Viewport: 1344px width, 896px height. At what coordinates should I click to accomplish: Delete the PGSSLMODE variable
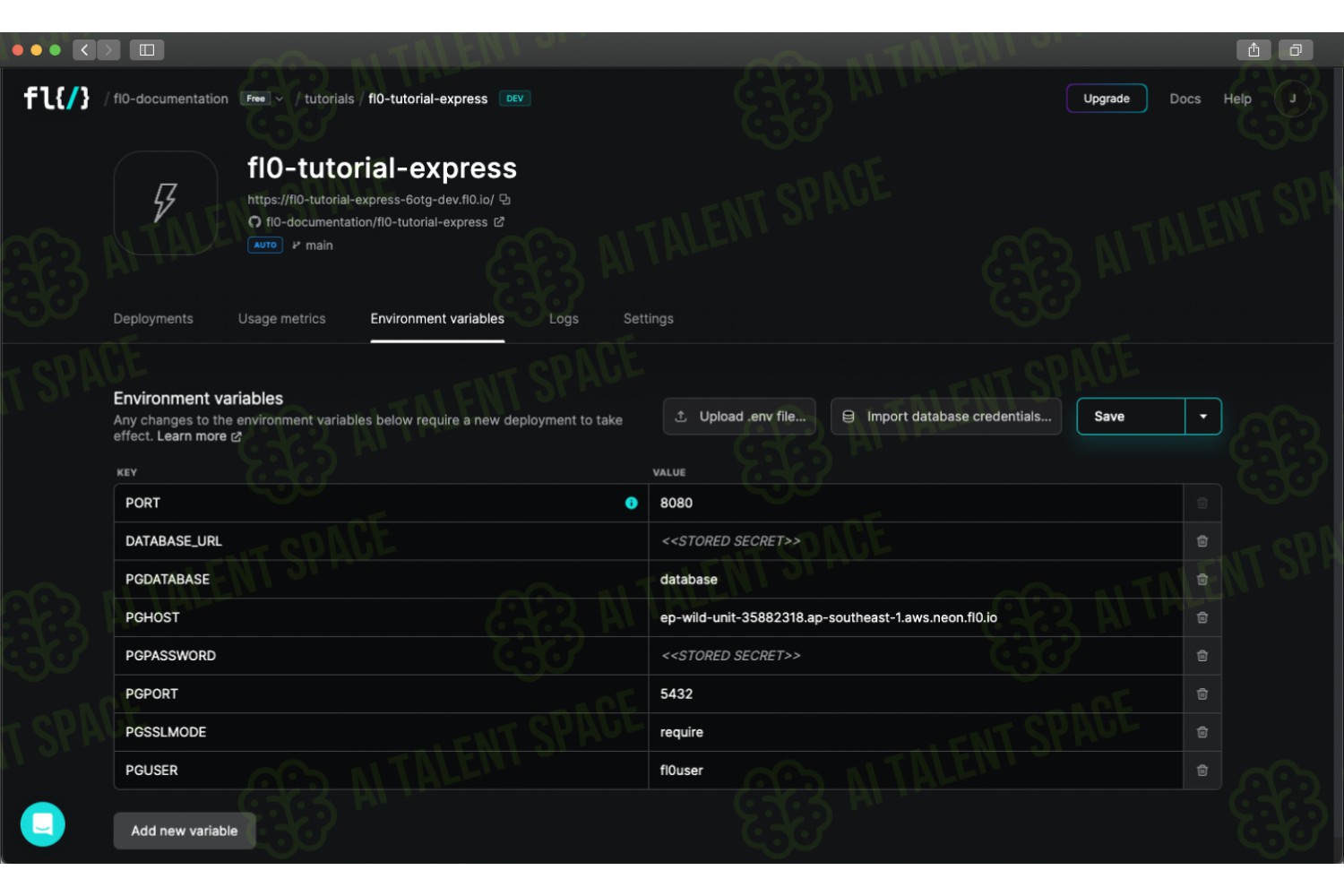(x=1202, y=732)
